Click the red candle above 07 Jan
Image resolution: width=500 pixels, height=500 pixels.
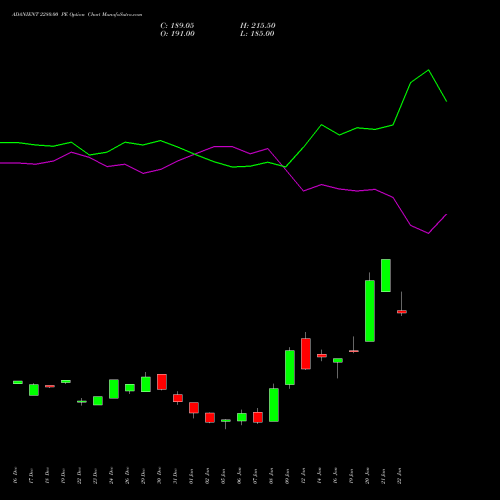(258, 417)
